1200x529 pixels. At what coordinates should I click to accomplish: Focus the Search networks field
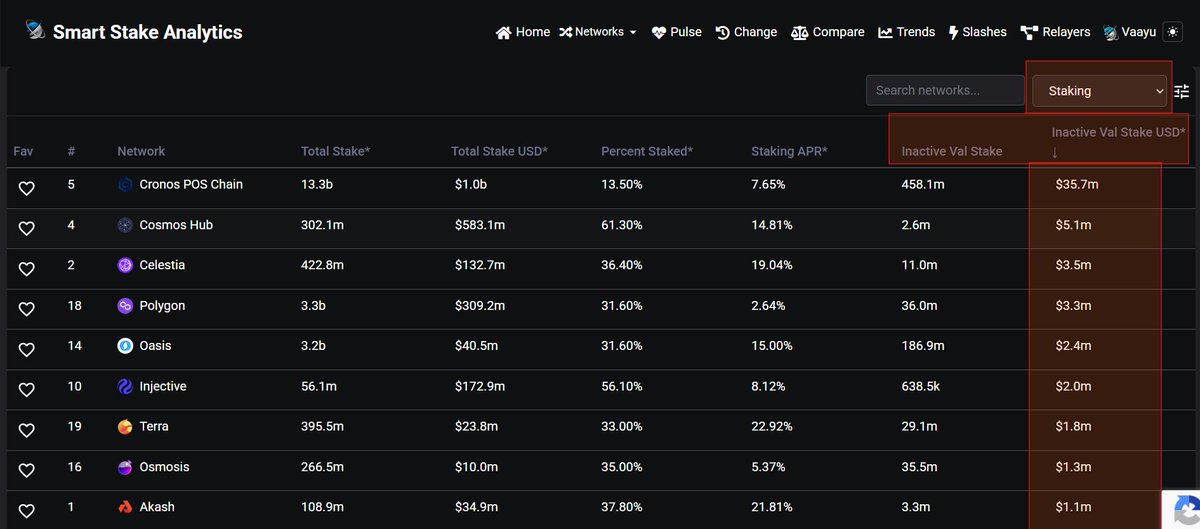[946, 90]
